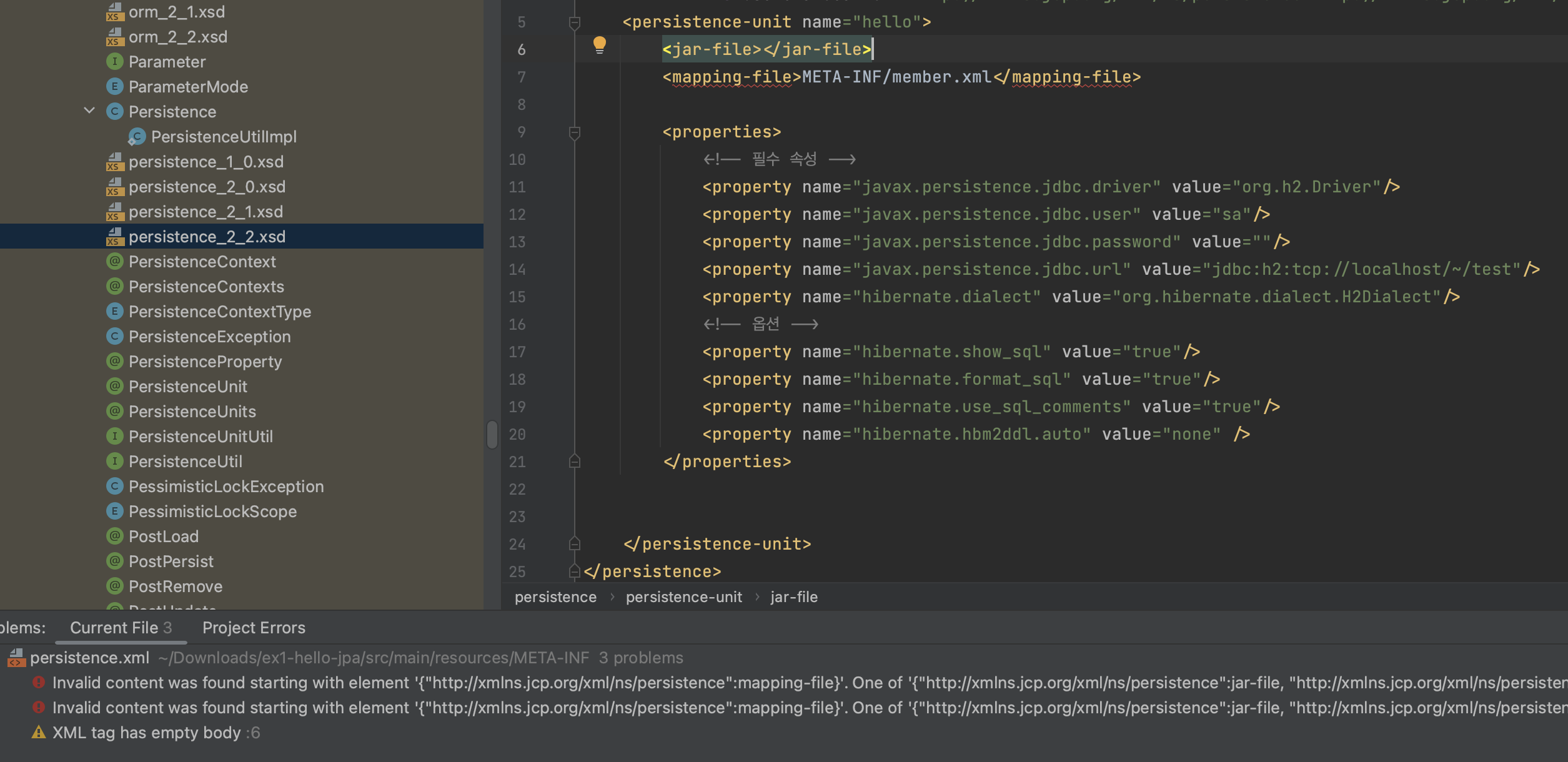This screenshot has width=1568, height=762.
Task: Select PostRemove in the project tree
Action: click(176, 586)
